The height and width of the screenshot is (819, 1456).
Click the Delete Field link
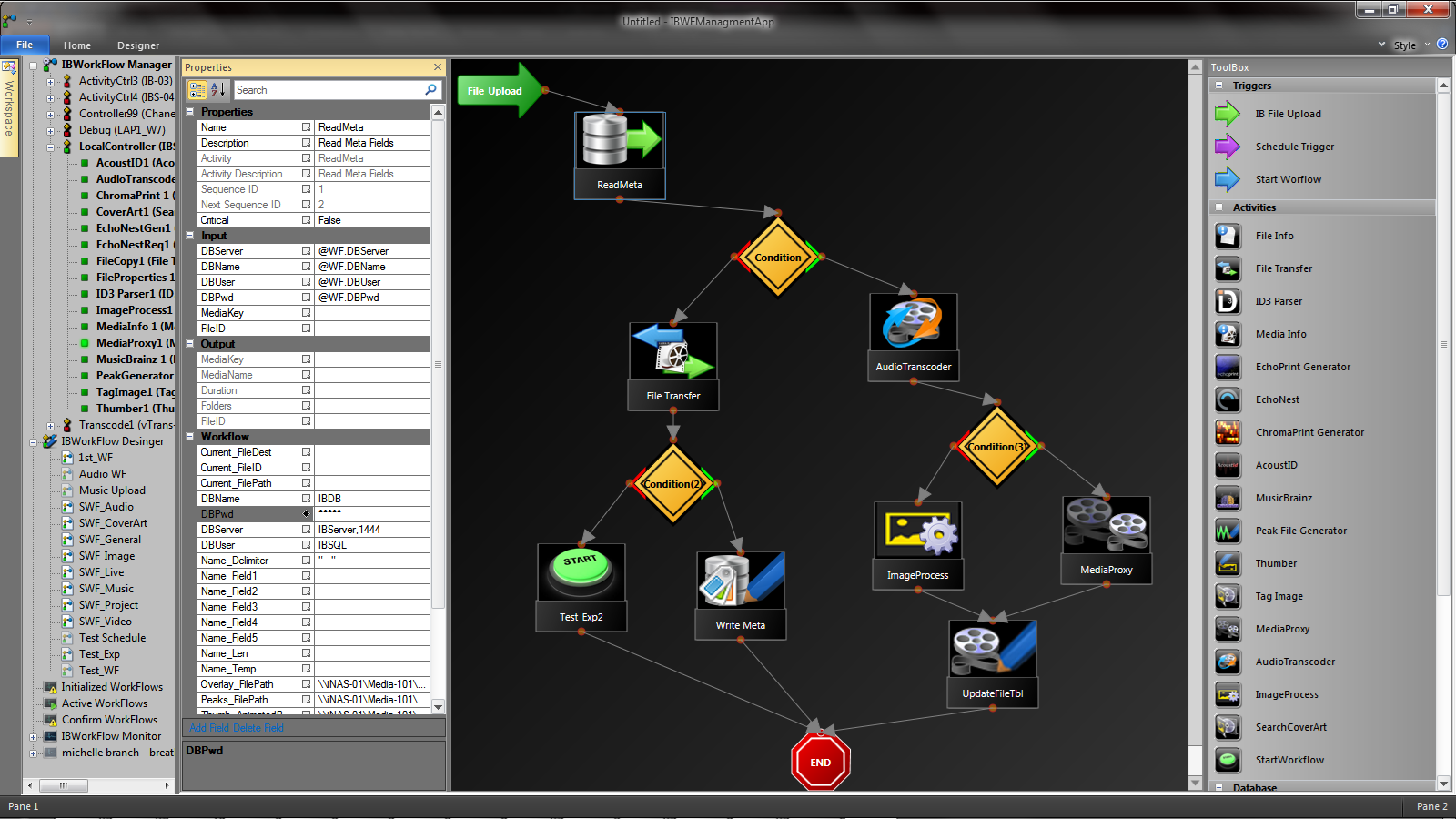pyautogui.click(x=259, y=728)
